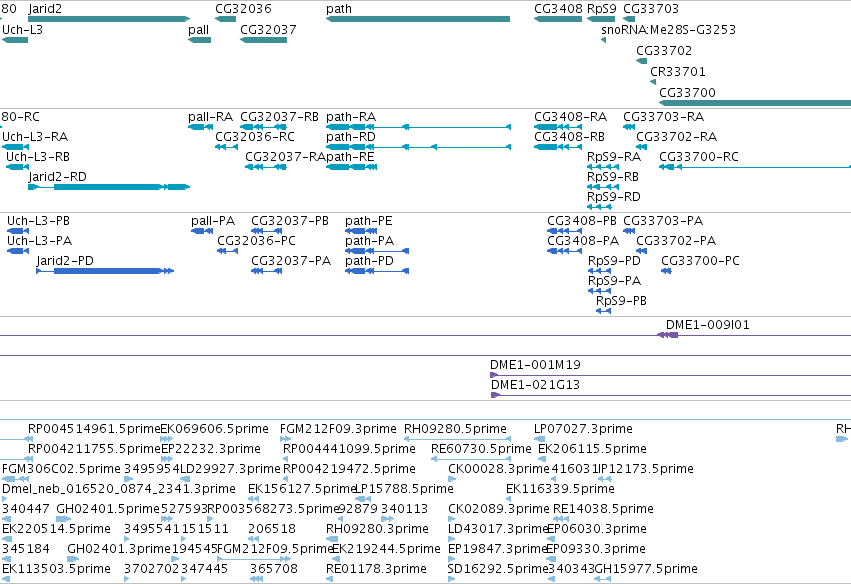Open the LP07027.3prime EST label
851x584 pixels.
(583, 429)
